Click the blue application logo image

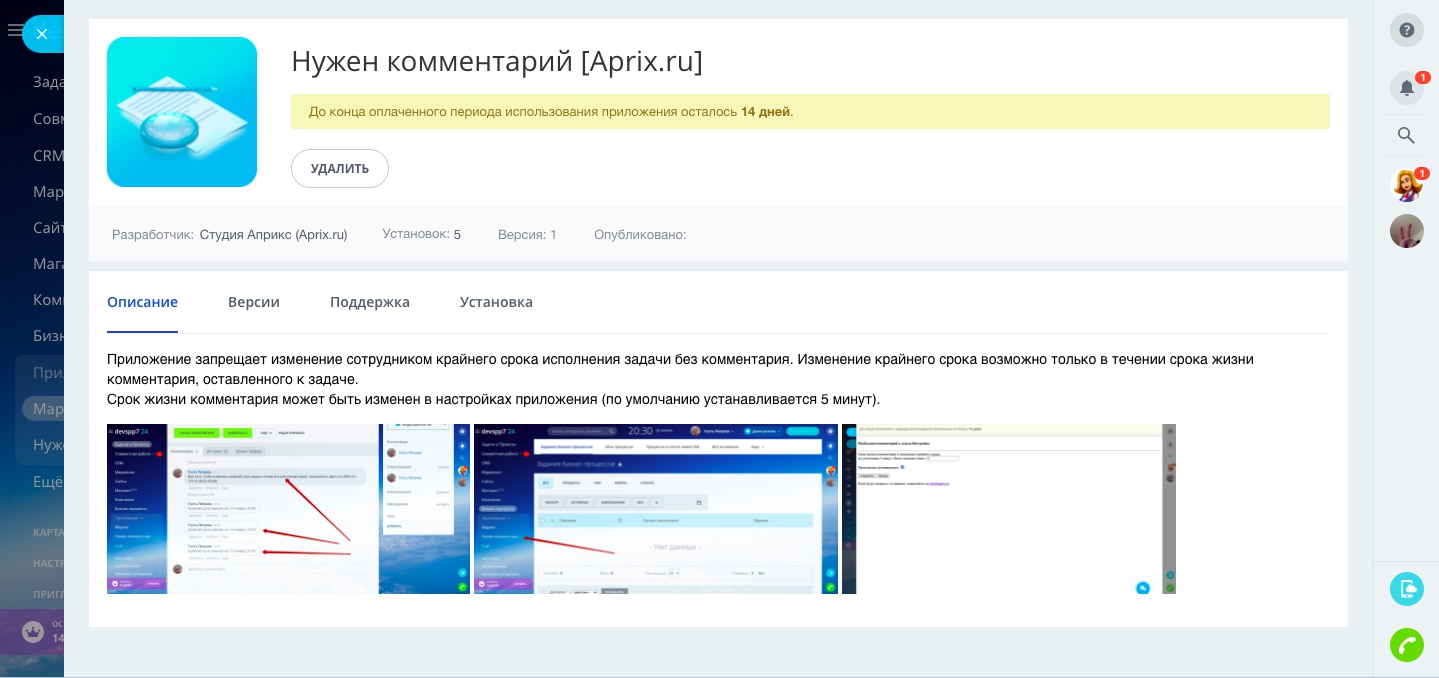pos(182,112)
